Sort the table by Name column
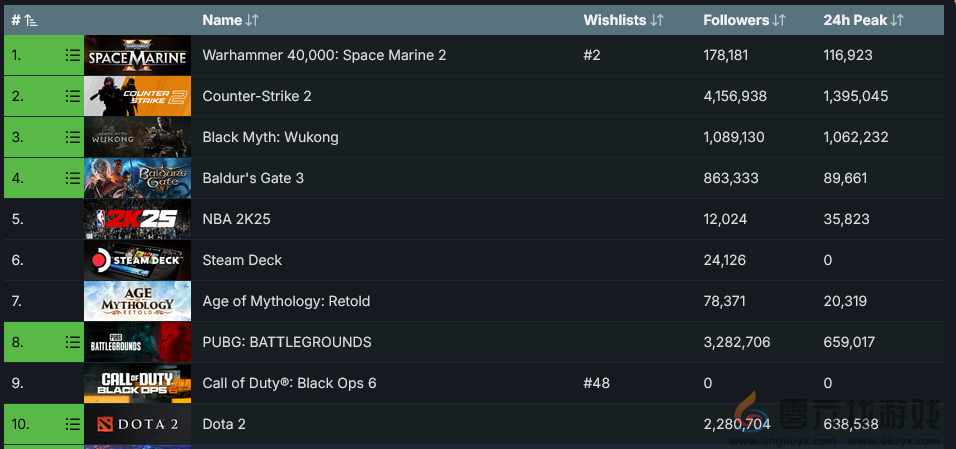The image size is (956, 449). click(230, 20)
